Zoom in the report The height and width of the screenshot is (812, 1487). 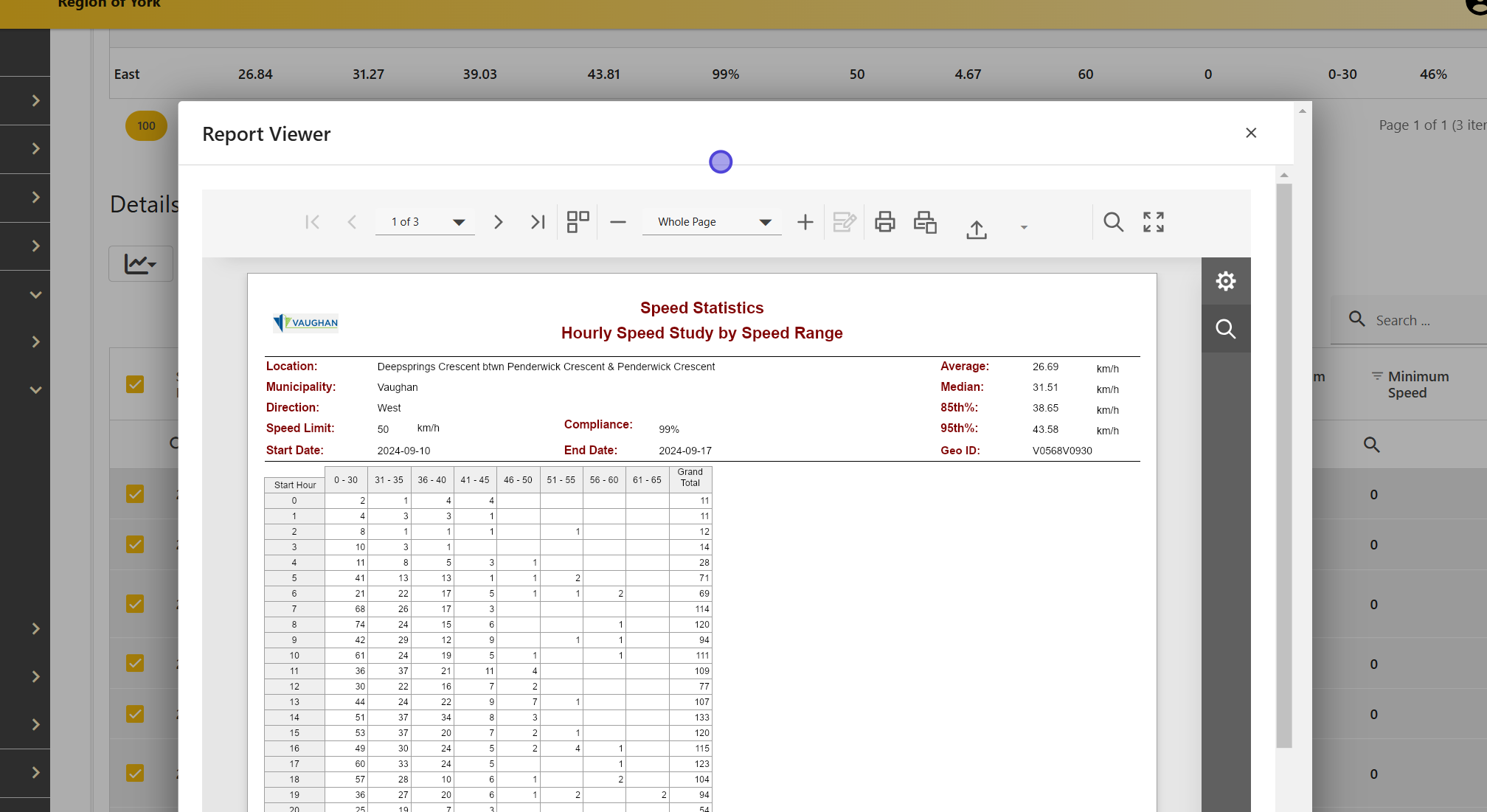coord(805,222)
